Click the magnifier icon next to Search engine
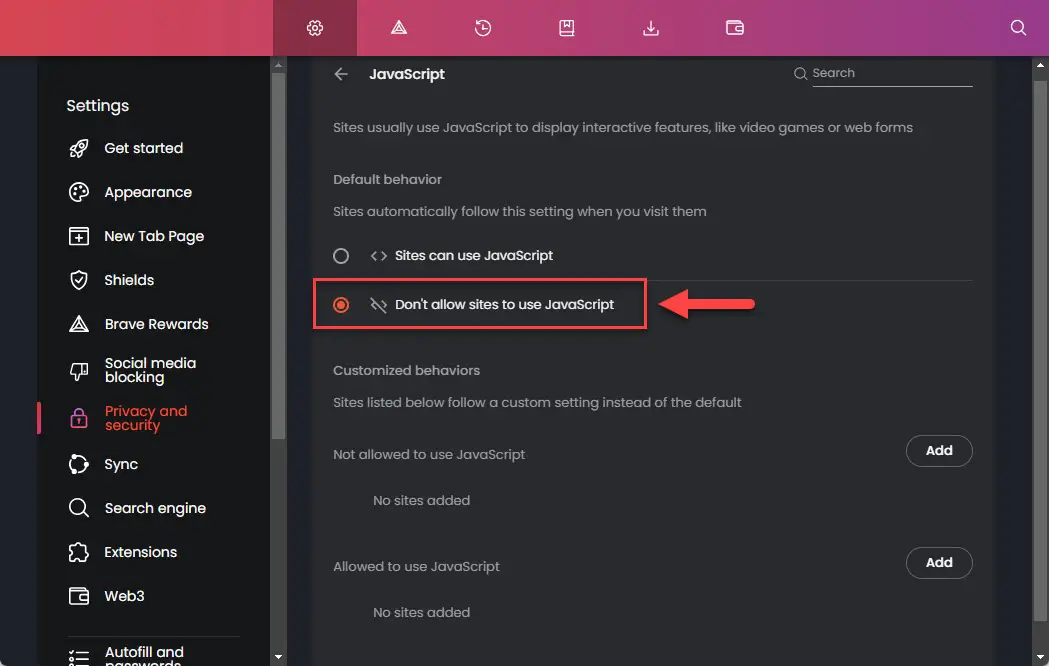Viewport: 1049px width, 666px height. click(x=79, y=508)
